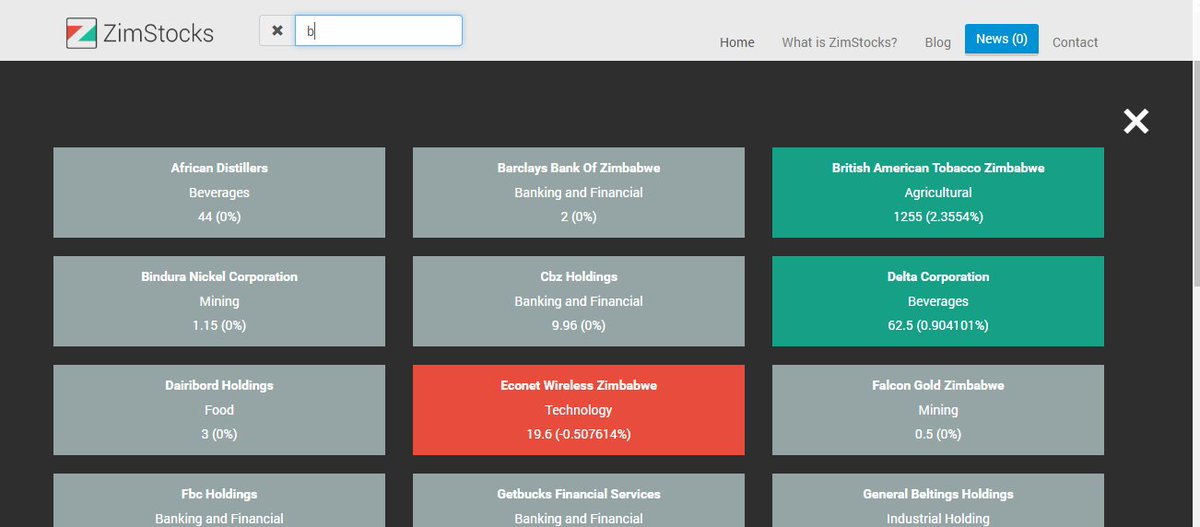Select the Cbz Holdings card
The image size is (1200, 527).
[x=579, y=301]
